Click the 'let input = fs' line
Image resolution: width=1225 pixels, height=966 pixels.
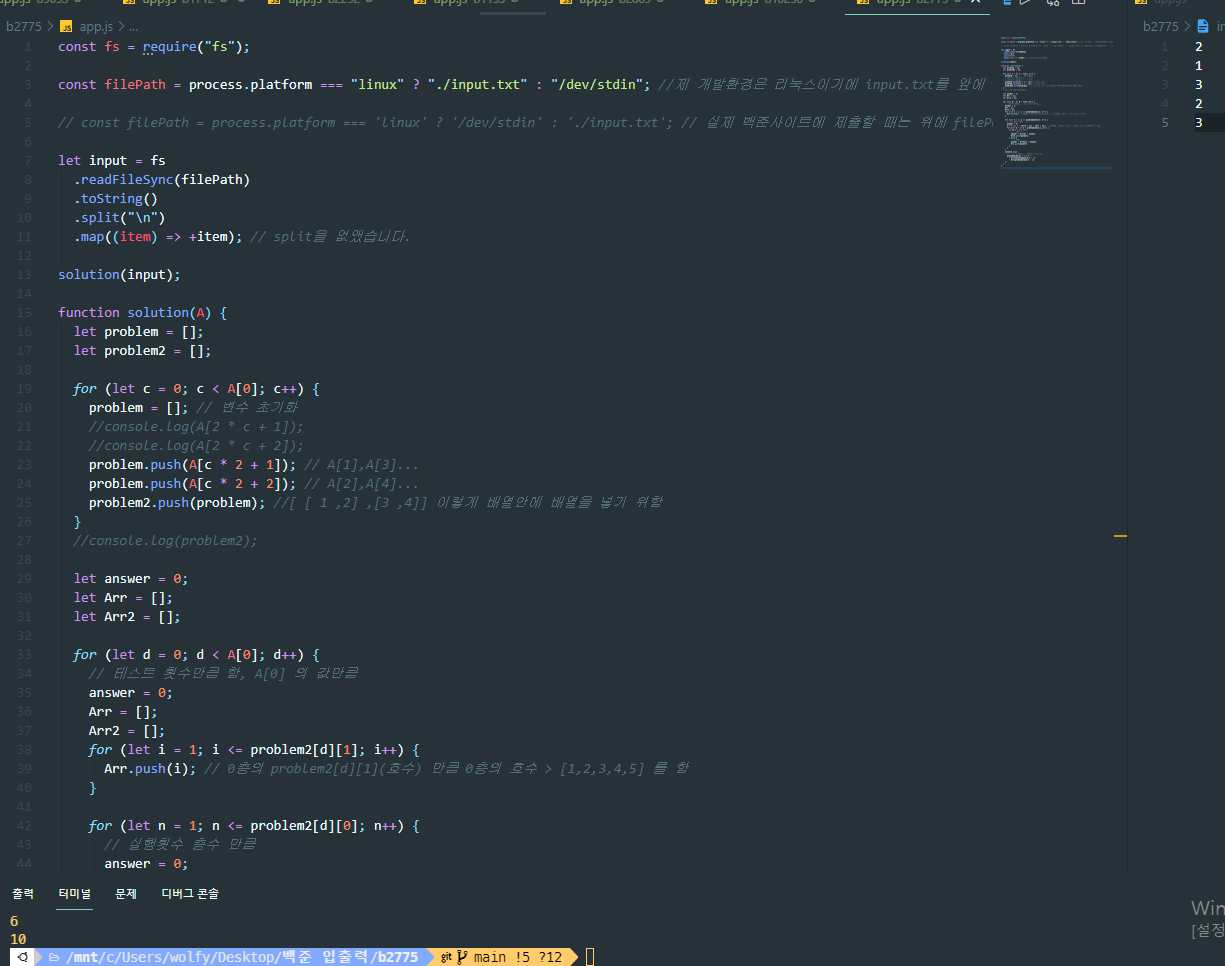pos(112,160)
